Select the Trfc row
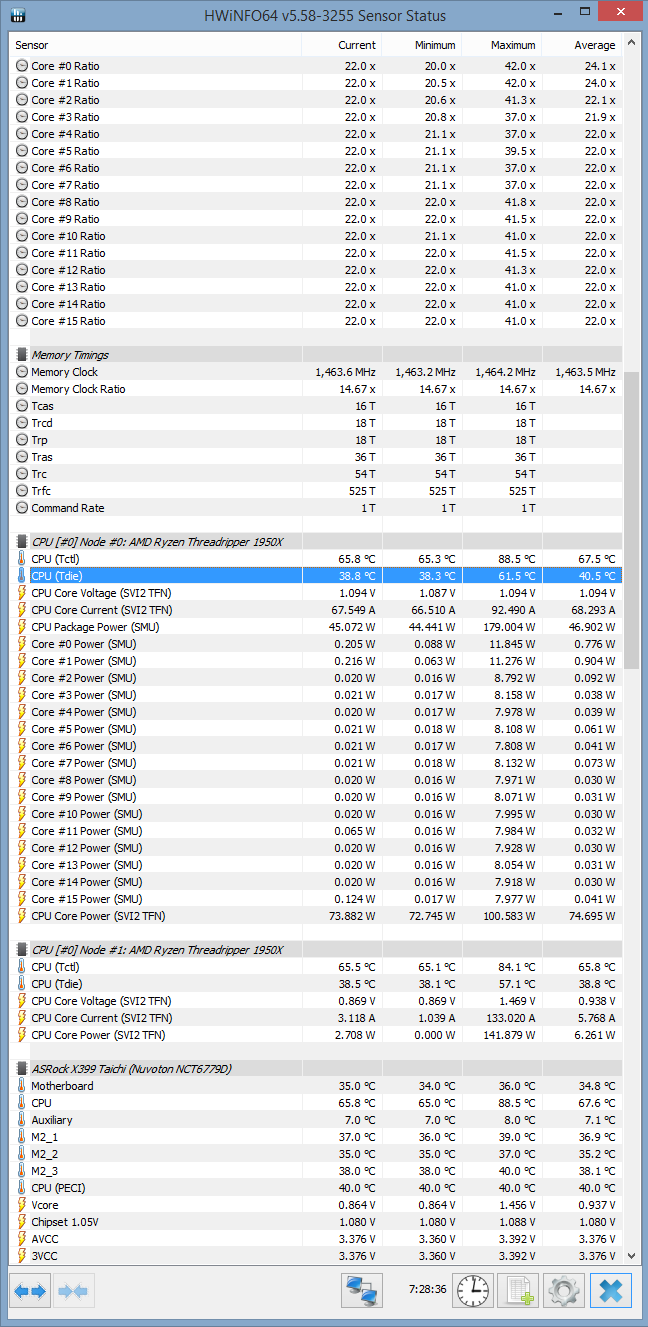The width and height of the screenshot is (648, 1327). [316, 491]
